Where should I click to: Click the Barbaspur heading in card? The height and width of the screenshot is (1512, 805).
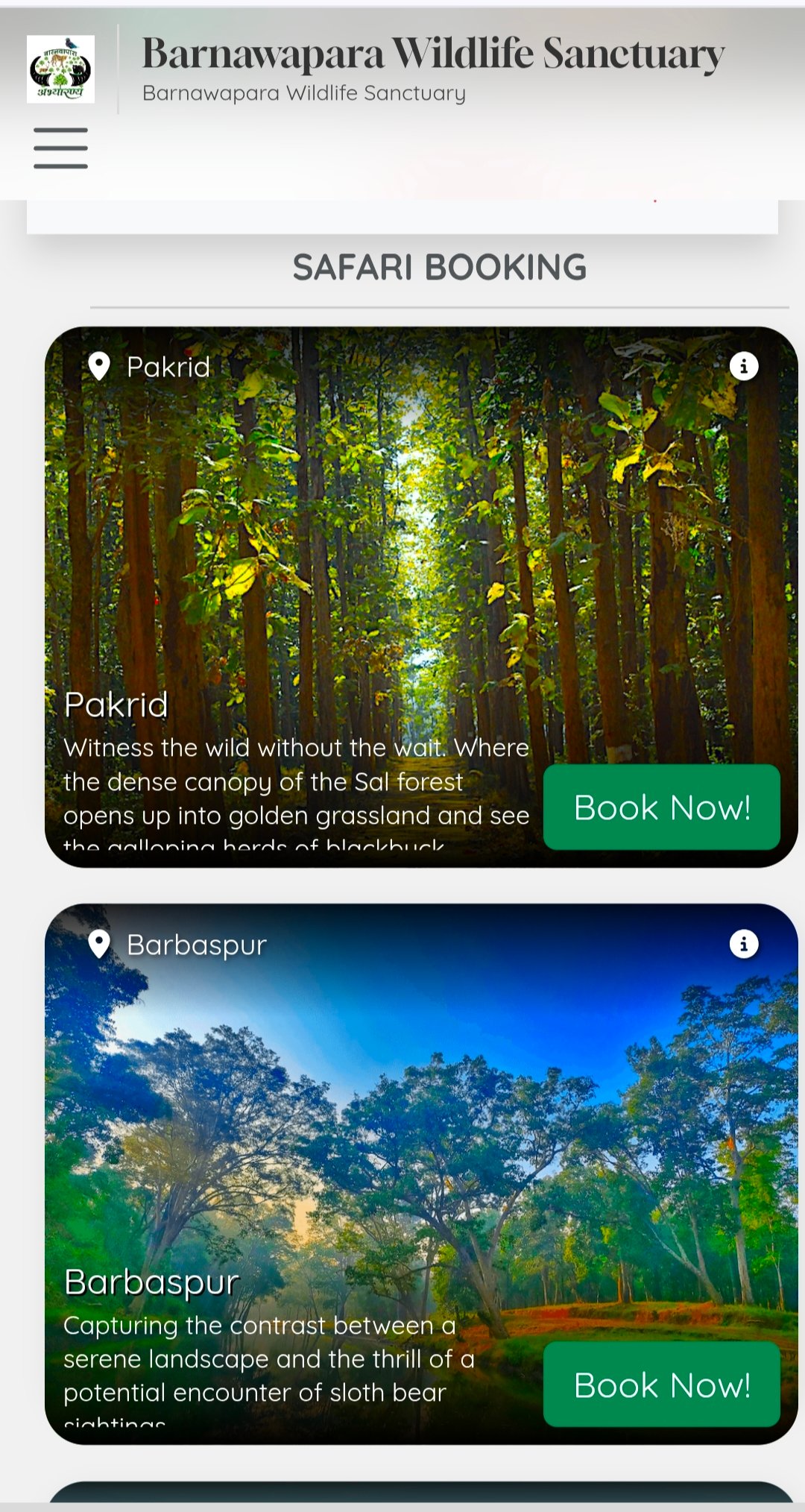(151, 1283)
